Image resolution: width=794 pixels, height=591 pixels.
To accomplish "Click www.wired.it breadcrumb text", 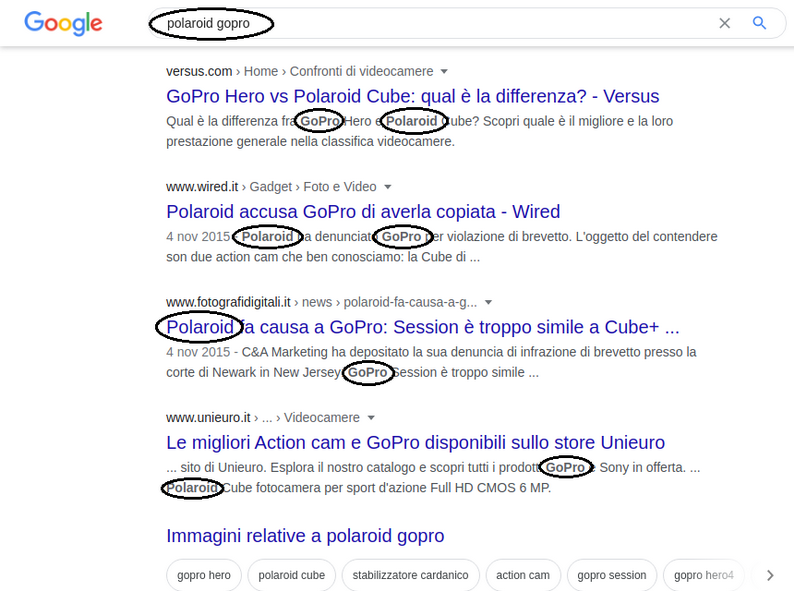I will click(x=202, y=187).
